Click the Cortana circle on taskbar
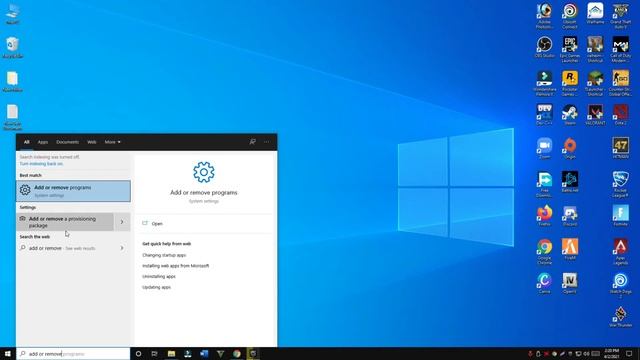 click(x=138, y=353)
